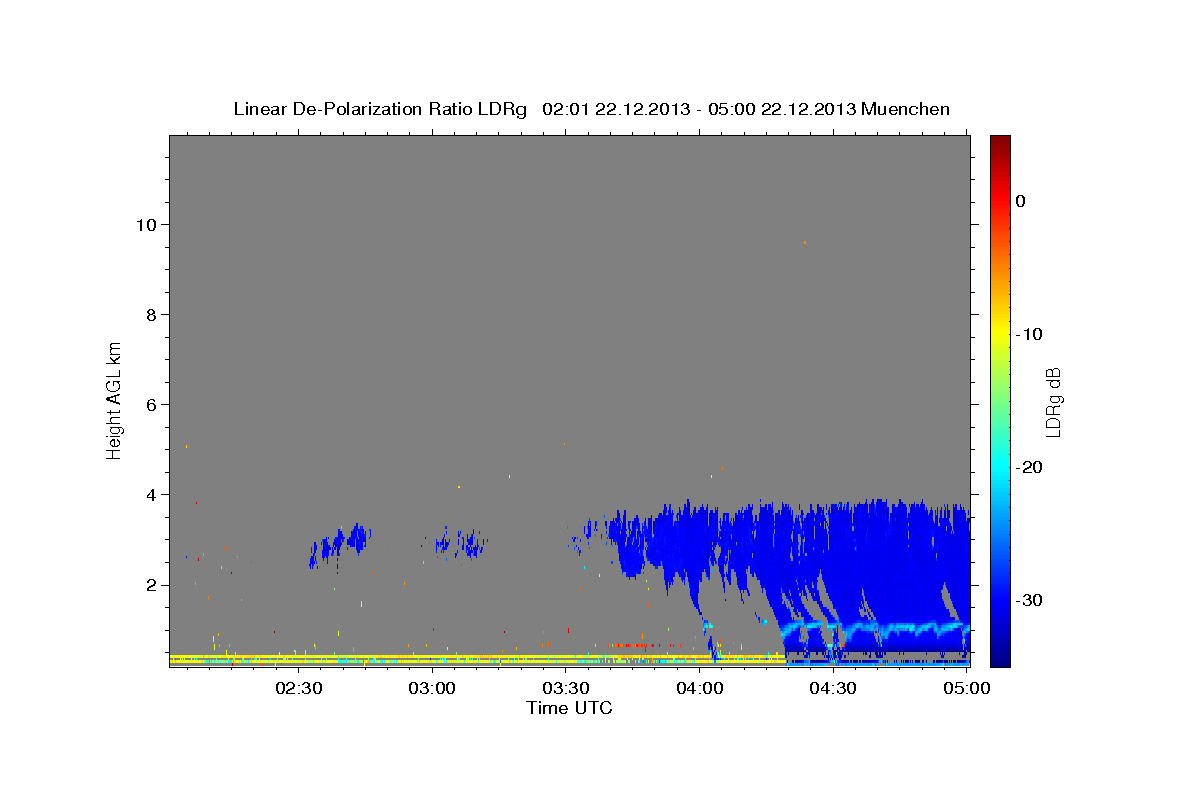
Task: Click the 04:00 time tick label
Action: [x=700, y=689]
